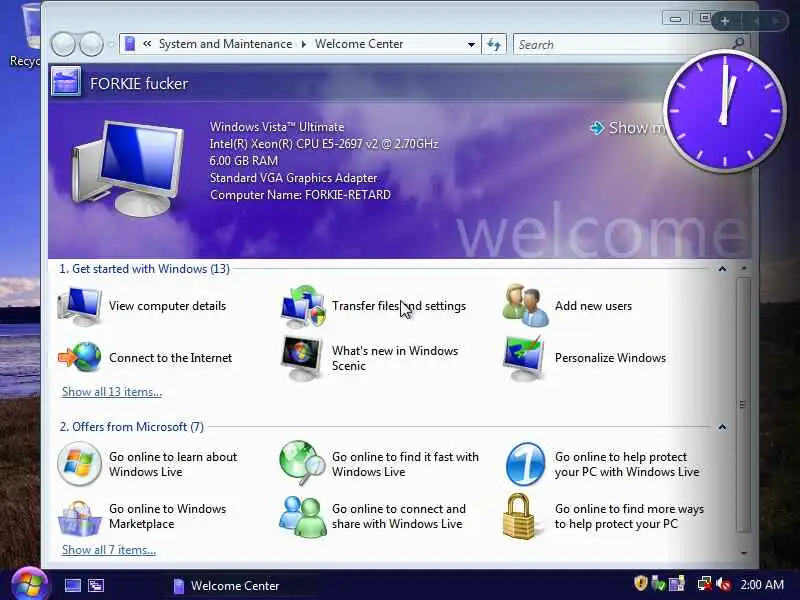Screen dimensions: 800x600
Task: Click Personalize Windows label
Action: [x=610, y=358]
